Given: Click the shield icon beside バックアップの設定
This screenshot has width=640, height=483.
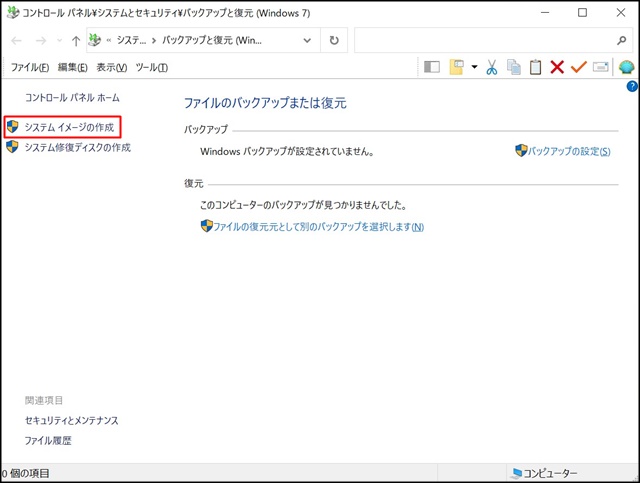Looking at the screenshot, I should (x=521, y=150).
